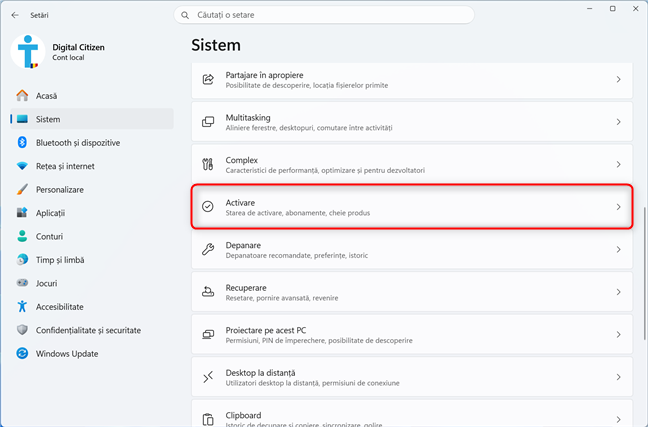The width and height of the screenshot is (648, 427).
Task: Click the Căutați o setare search field
Action: pos(324,15)
